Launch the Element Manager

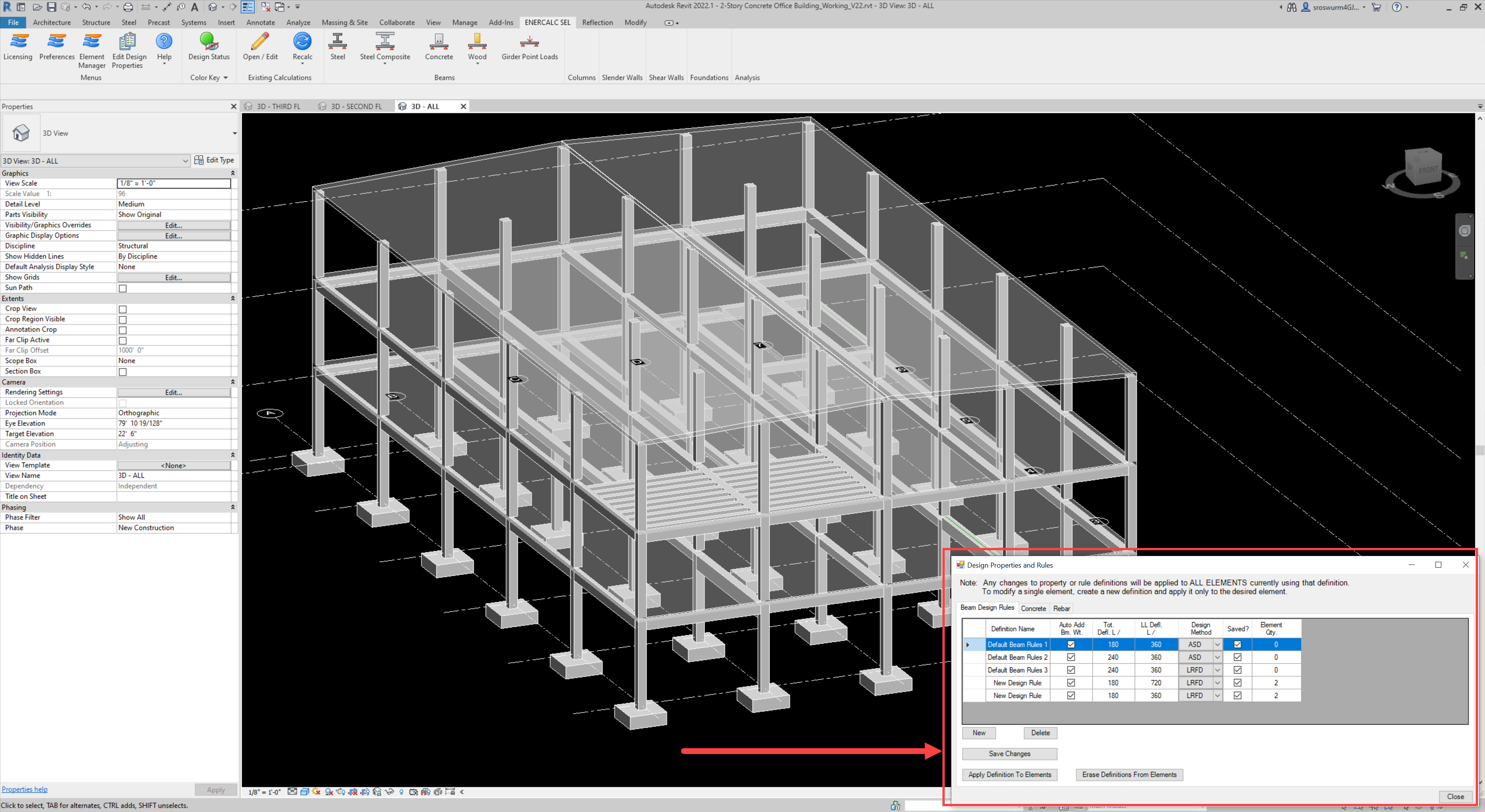pyautogui.click(x=92, y=51)
